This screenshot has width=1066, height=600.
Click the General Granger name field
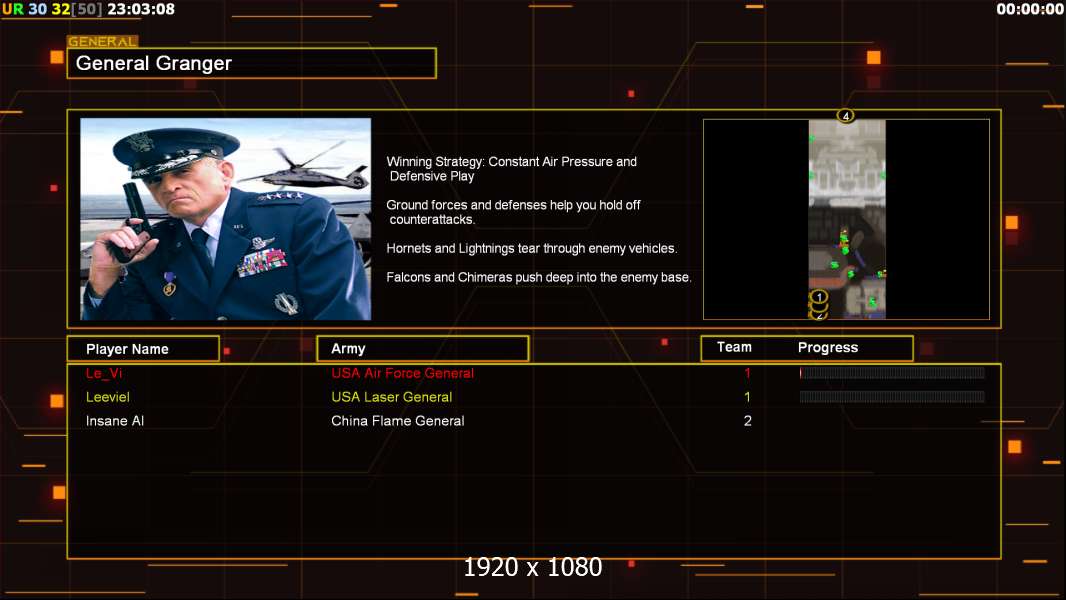point(252,63)
